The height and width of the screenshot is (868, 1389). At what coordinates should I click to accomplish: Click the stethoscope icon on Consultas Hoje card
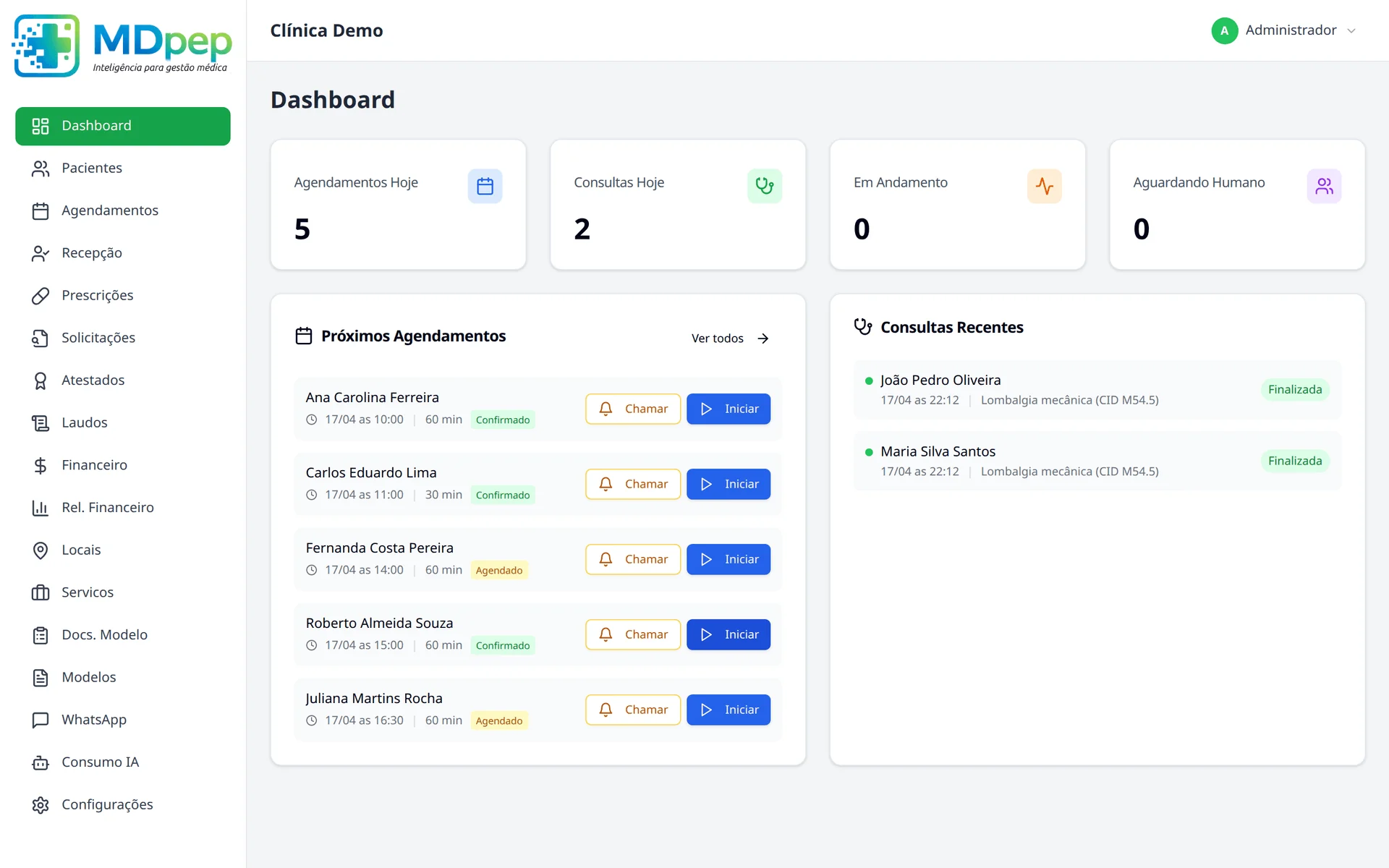point(764,186)
